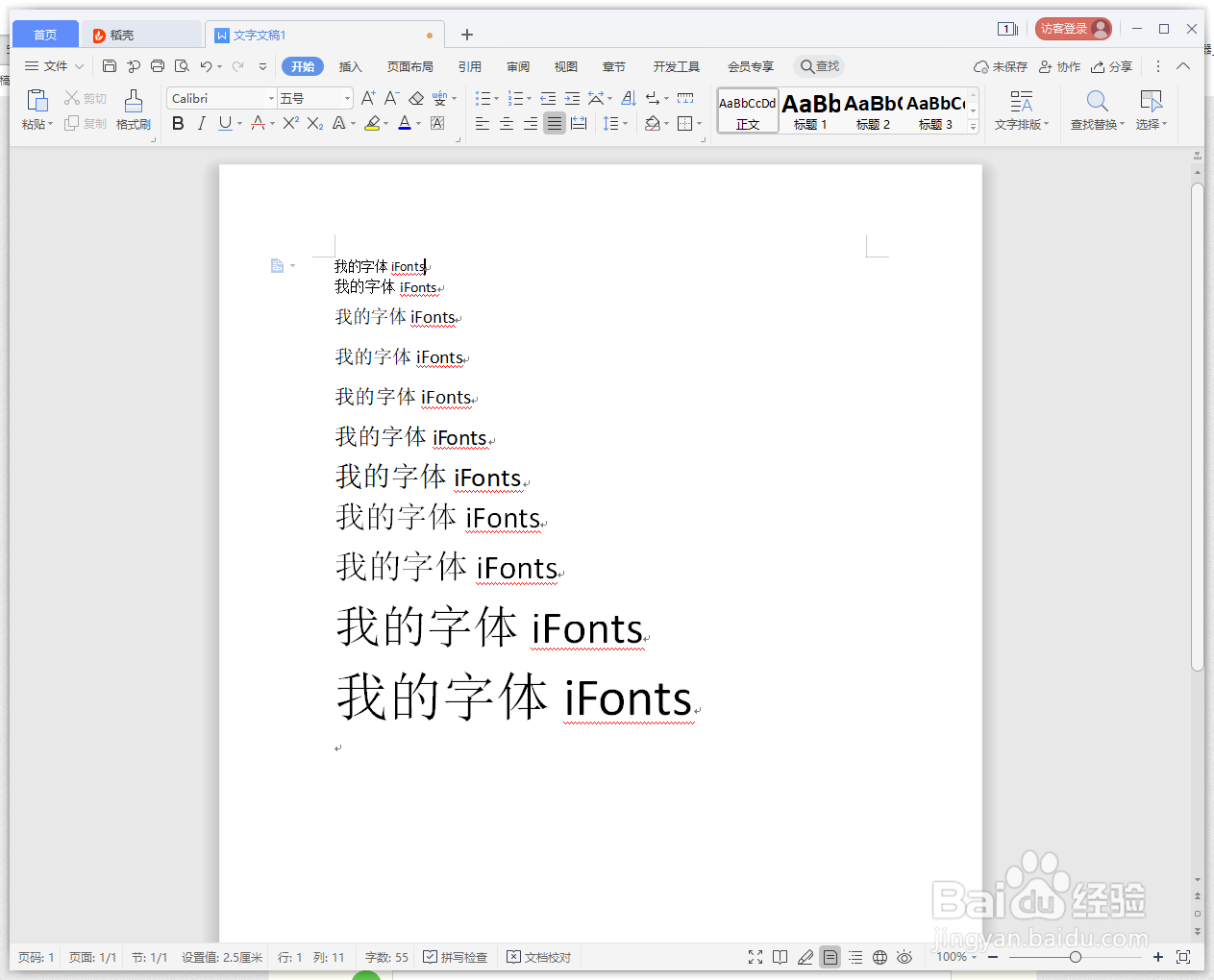
Task: Expand numbered list options arrow
Action: (x=529, y=98)
